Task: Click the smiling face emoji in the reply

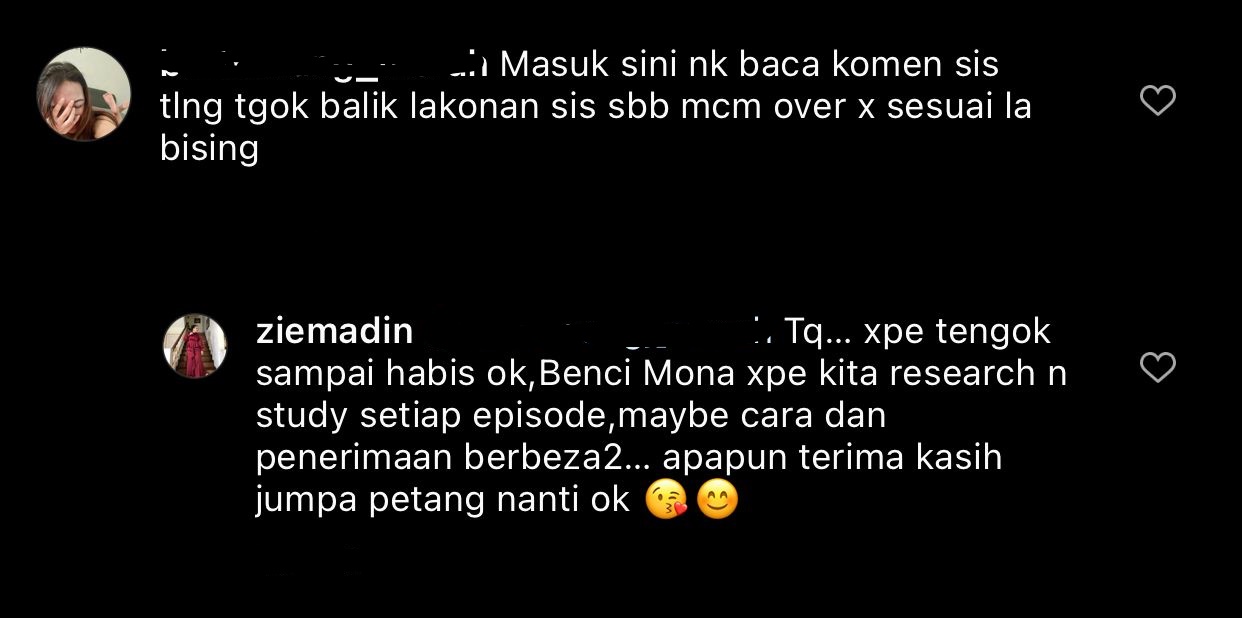Action: click(x=716, y=500)
